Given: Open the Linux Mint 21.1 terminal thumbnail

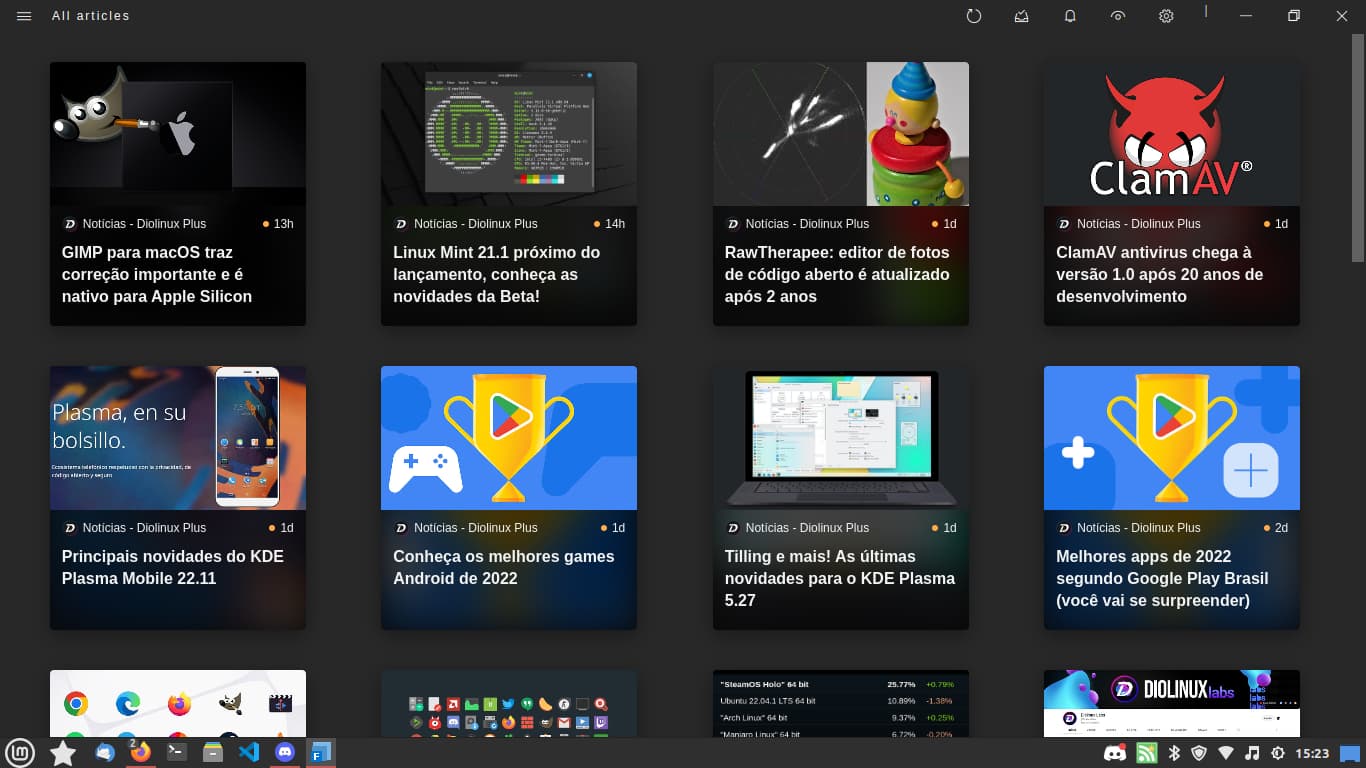Looking at the screenshot, I should tap(509, 134).
